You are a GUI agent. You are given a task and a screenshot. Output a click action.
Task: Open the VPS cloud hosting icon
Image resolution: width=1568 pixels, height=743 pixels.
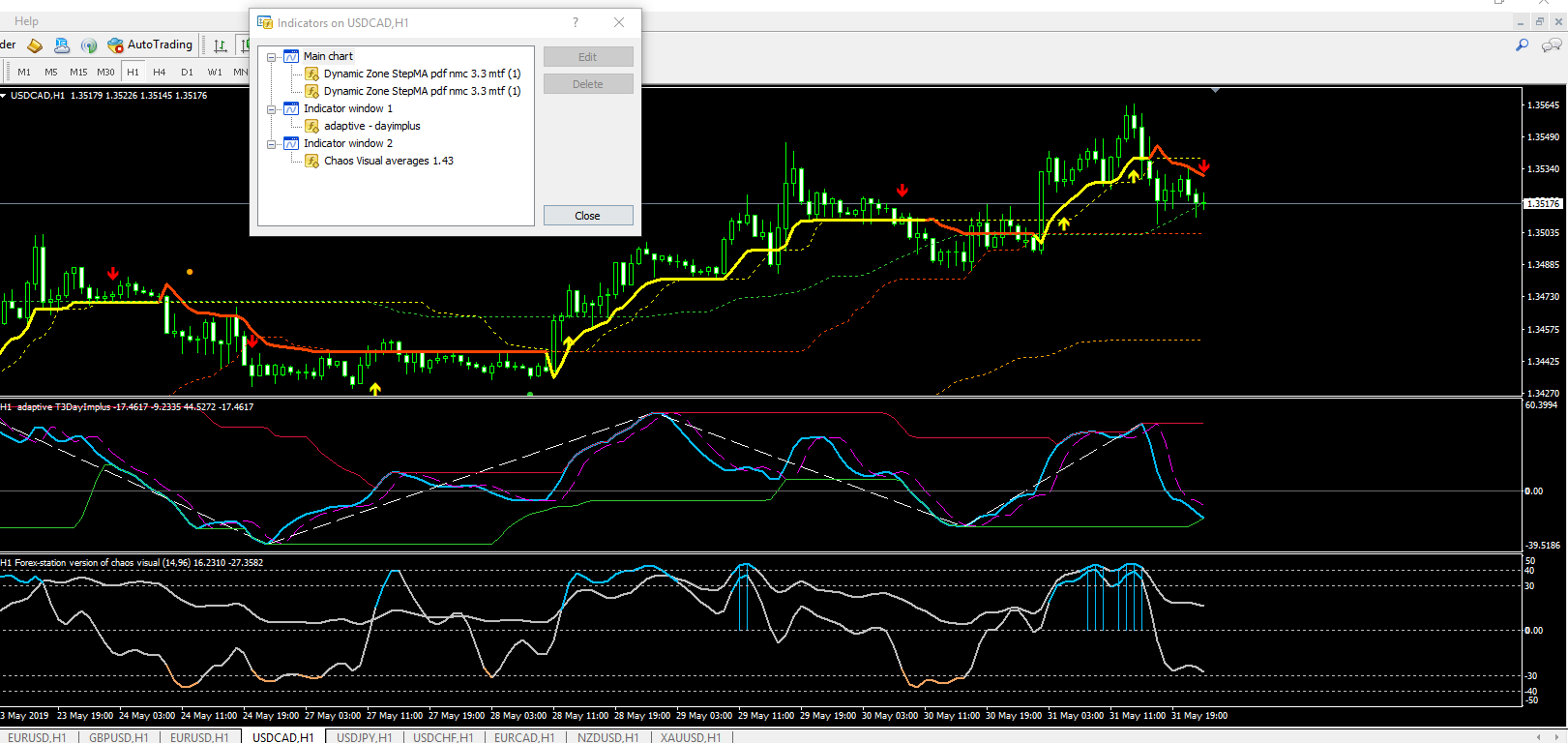(x=62, y=45)
